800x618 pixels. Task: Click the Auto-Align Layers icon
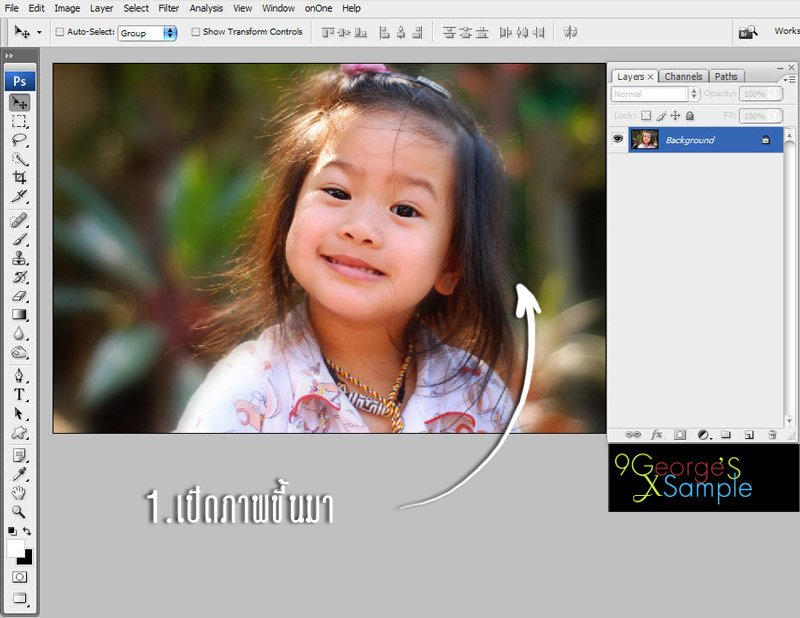point(570,32)
